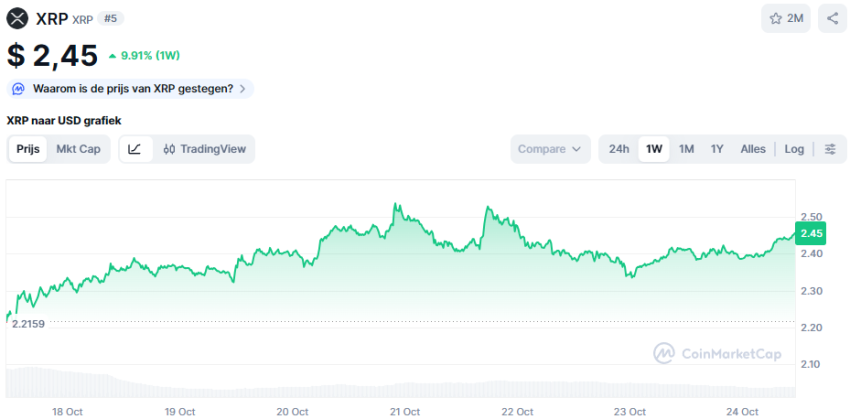This screenshot has height=419, width=850.
Task: Click the AI insight icon beside question
Action: click(x=19, y=88)
